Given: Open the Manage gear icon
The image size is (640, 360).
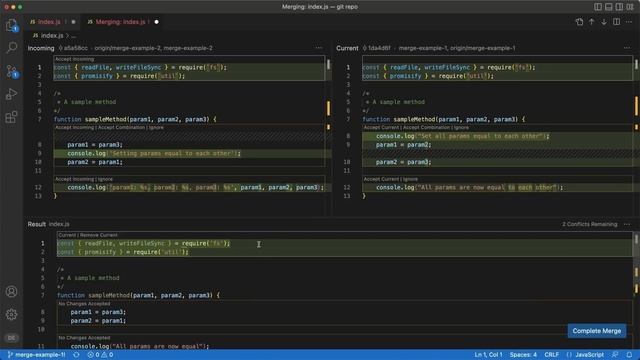Looking at the screenshot, I should click(x=11, y=315).
